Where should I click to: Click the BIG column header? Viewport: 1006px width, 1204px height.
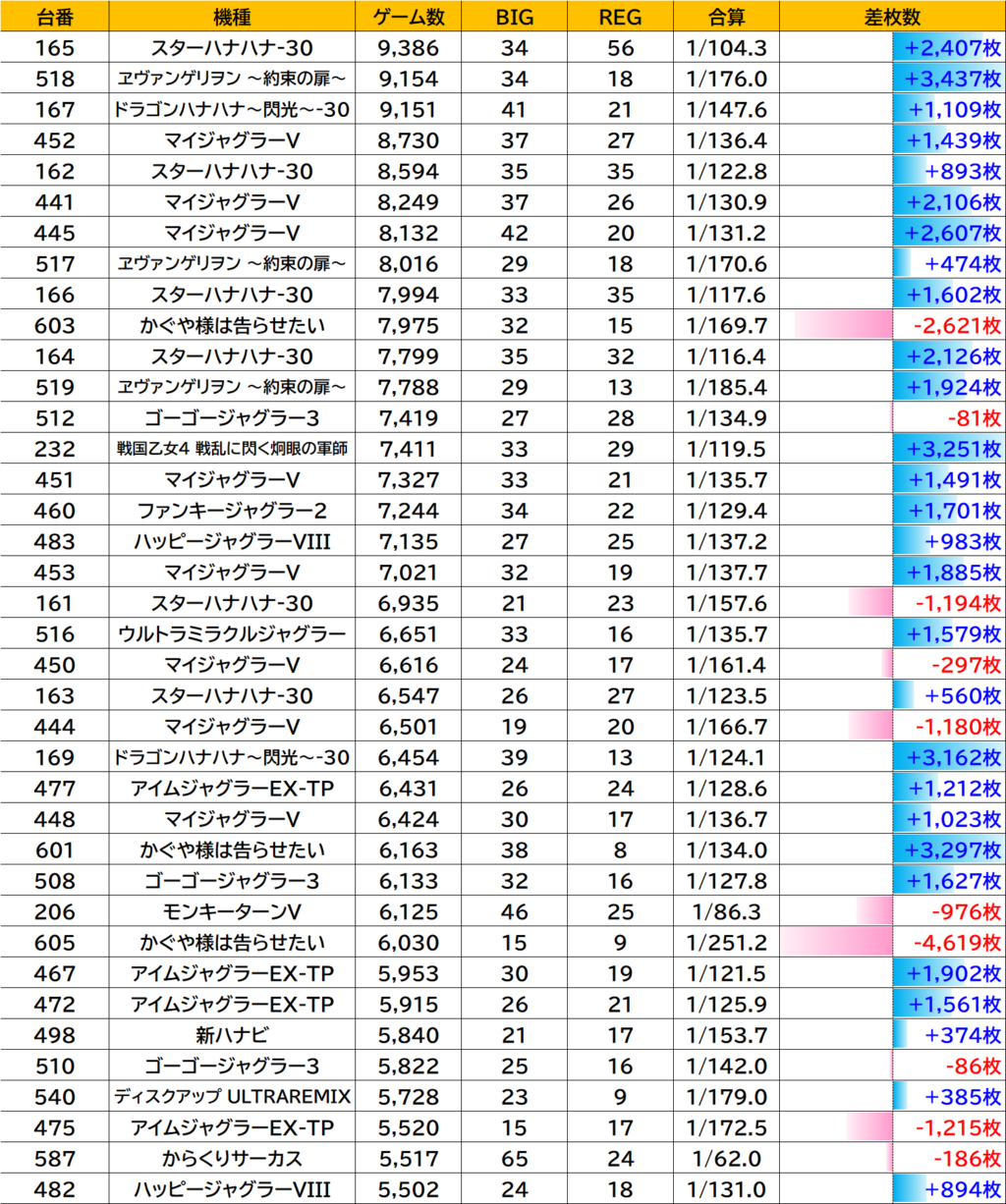click(x=514, y=17)
